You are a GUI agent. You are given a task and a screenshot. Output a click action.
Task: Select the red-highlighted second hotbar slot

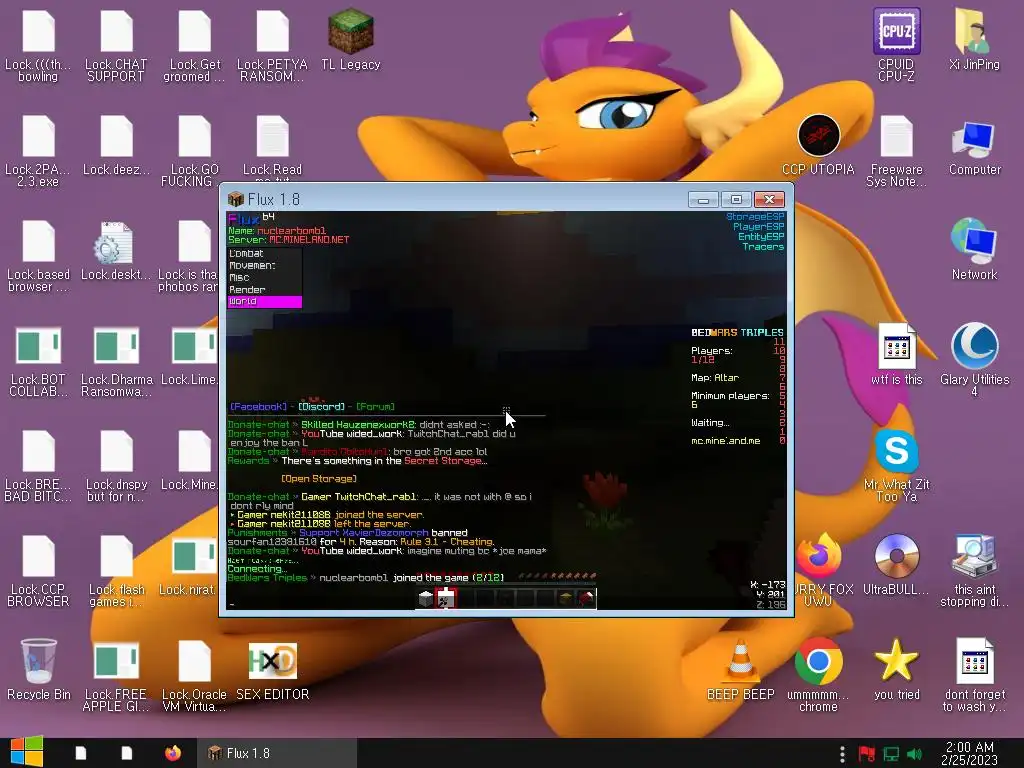(446, 598)
